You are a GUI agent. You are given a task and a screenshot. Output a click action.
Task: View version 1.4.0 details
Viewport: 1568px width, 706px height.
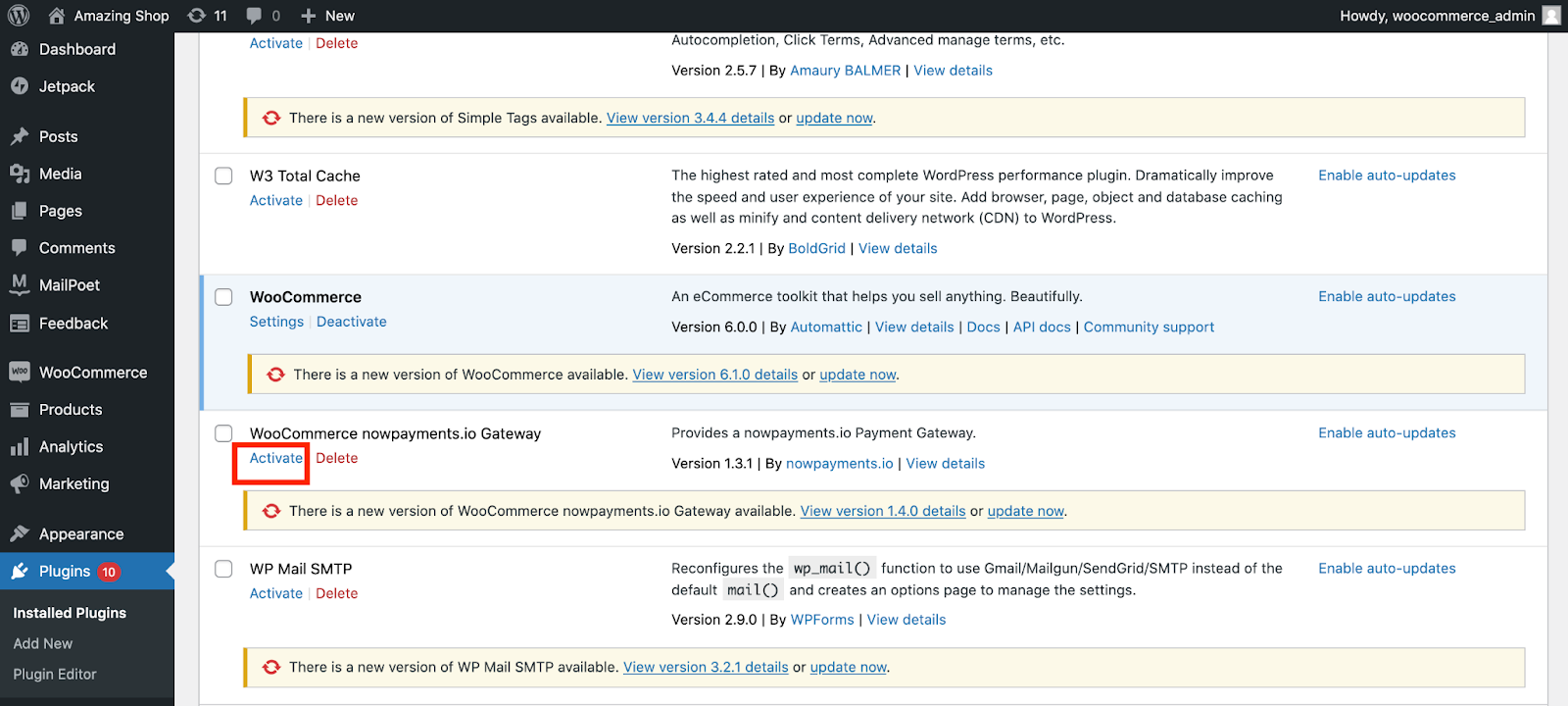point(883,511)
